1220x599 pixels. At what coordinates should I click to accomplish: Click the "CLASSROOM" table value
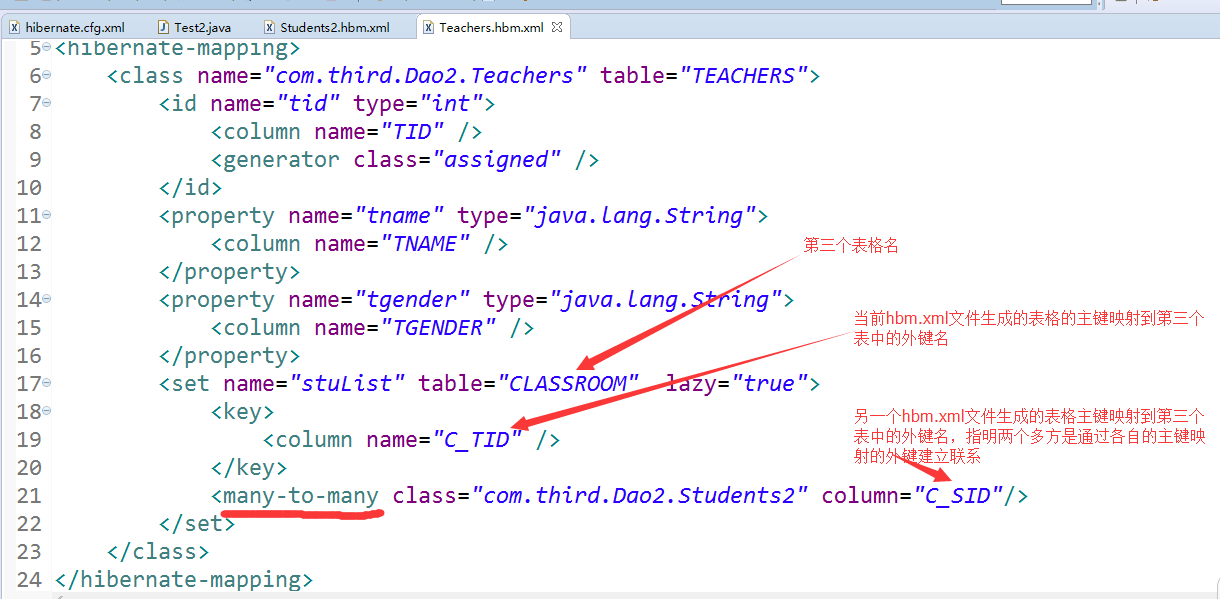pos(569,384)
